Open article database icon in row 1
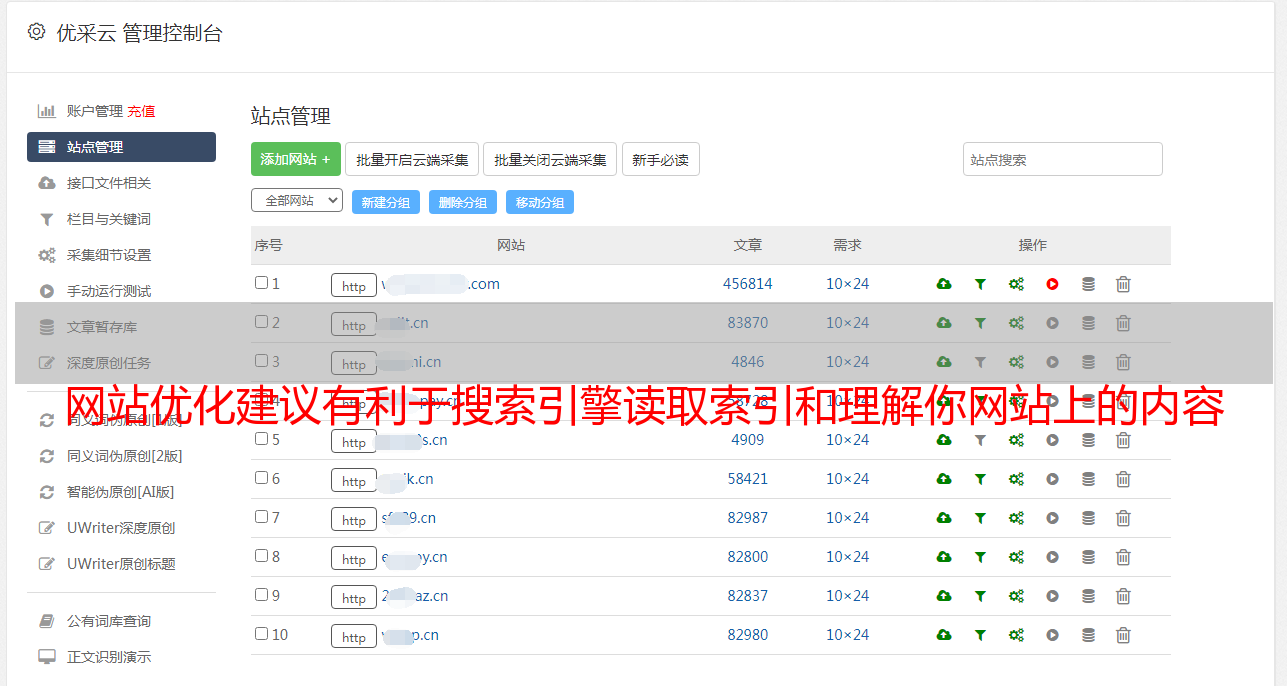This screenshot has height=686, width=1287. point(1088,284)
